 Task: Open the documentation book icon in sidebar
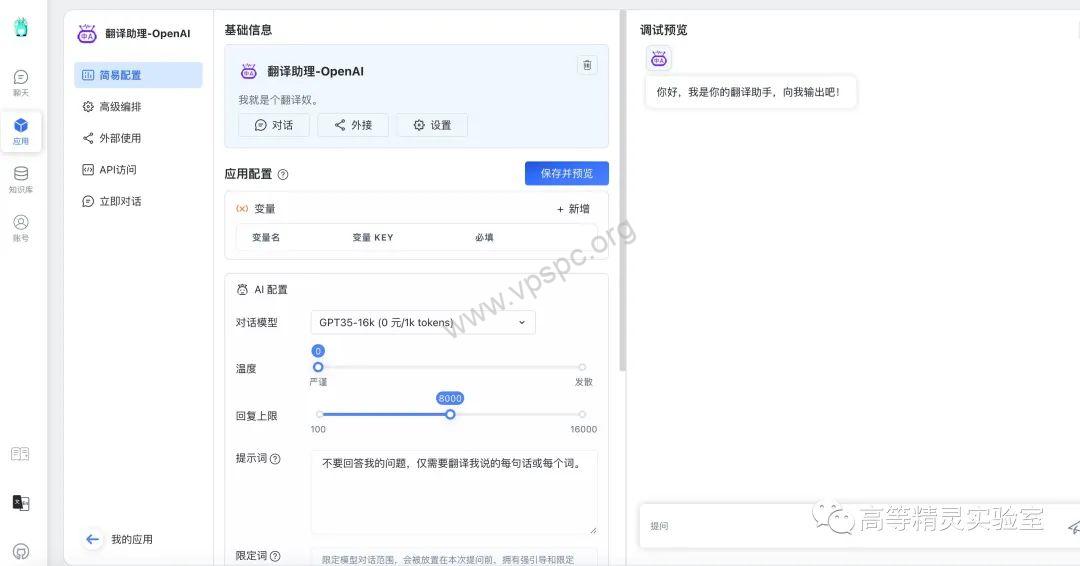(20, 454)
